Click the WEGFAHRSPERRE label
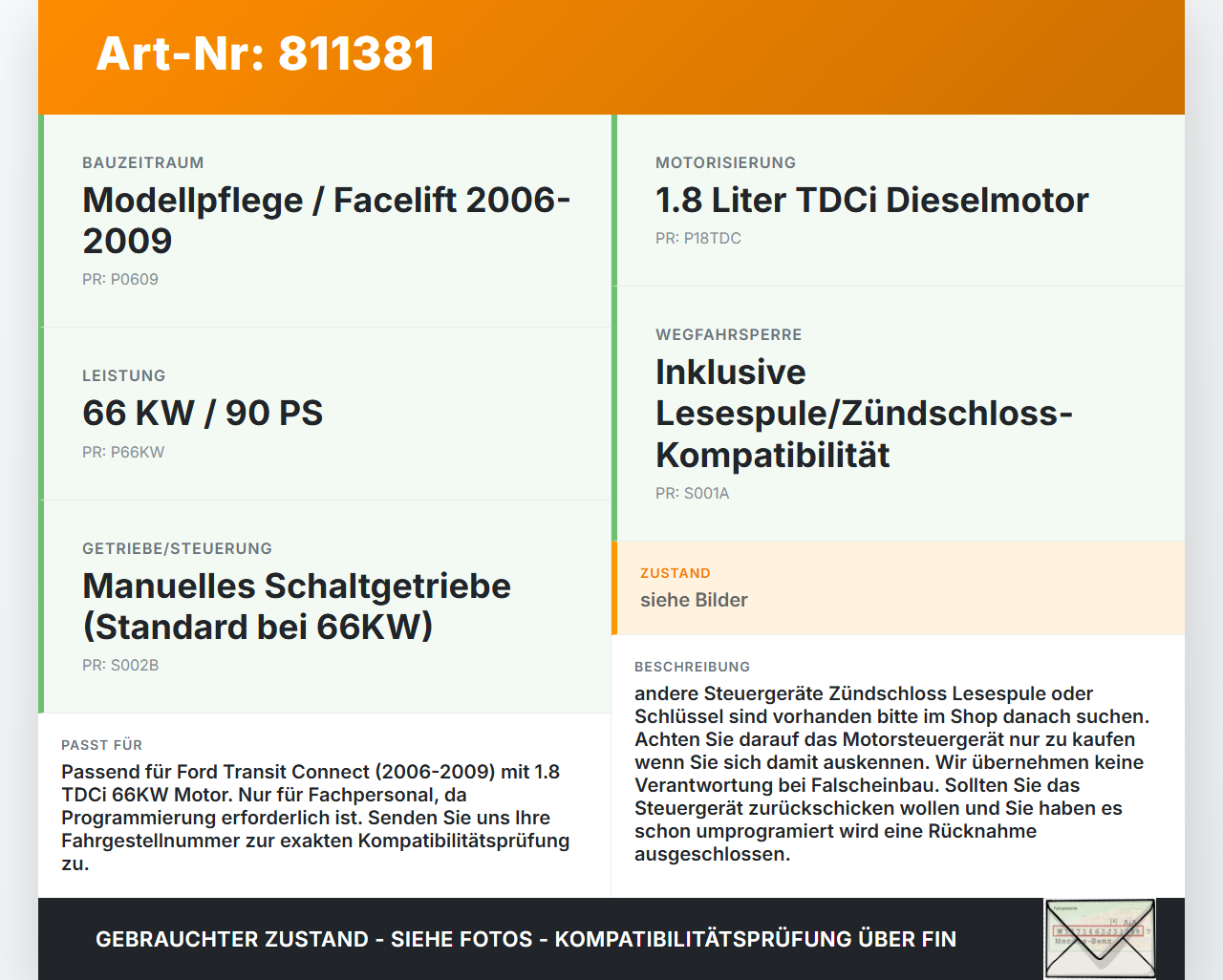Viewport: 1223px width, 980px height. coord(729,334)
